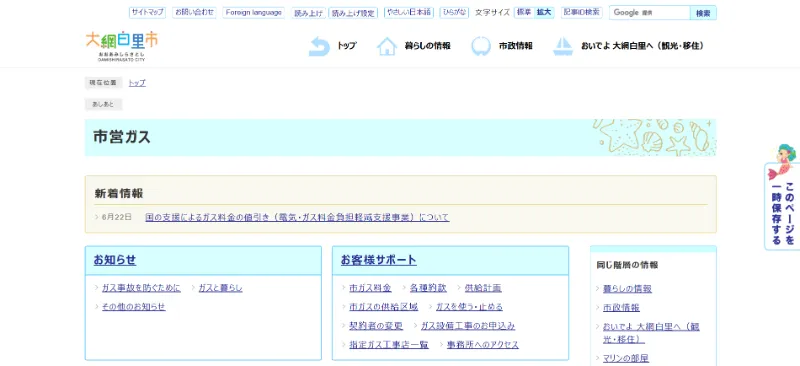Switch to やさしい日本語
This screenshot has width=800, height=366.
(409, 12)
